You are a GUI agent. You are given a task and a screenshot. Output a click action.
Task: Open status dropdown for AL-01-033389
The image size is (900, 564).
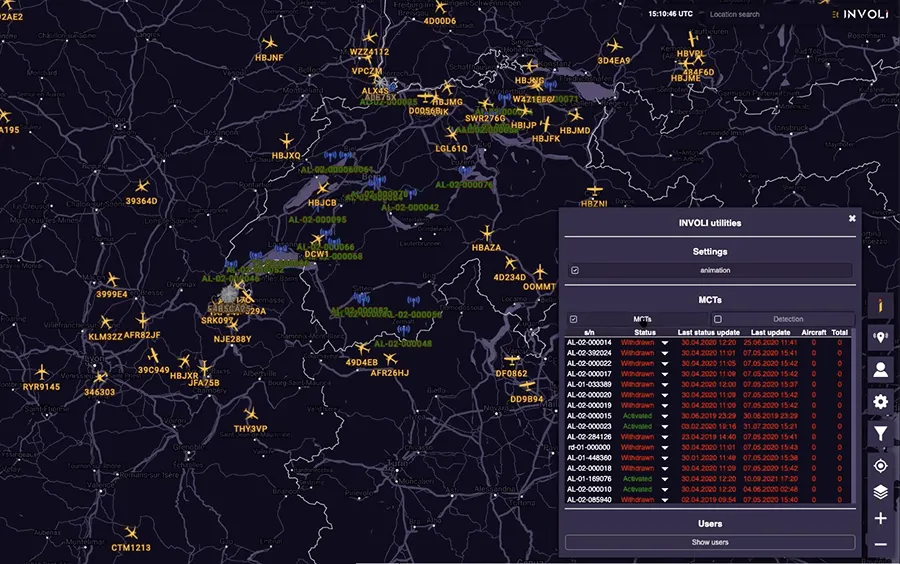click(665, 384)
